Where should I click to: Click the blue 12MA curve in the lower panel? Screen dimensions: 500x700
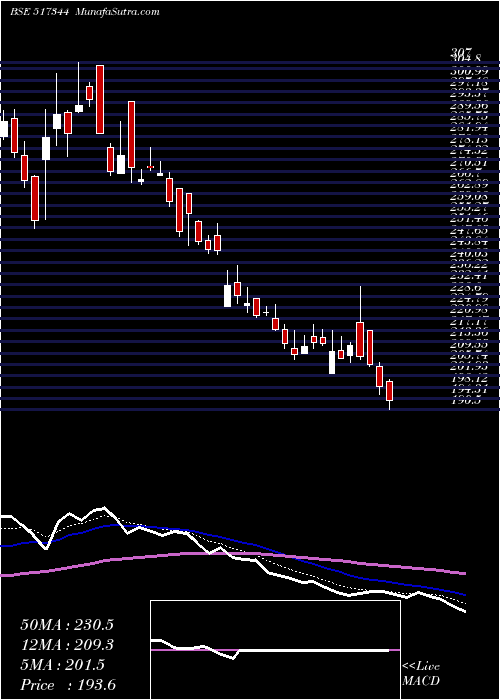coord(232,539)
